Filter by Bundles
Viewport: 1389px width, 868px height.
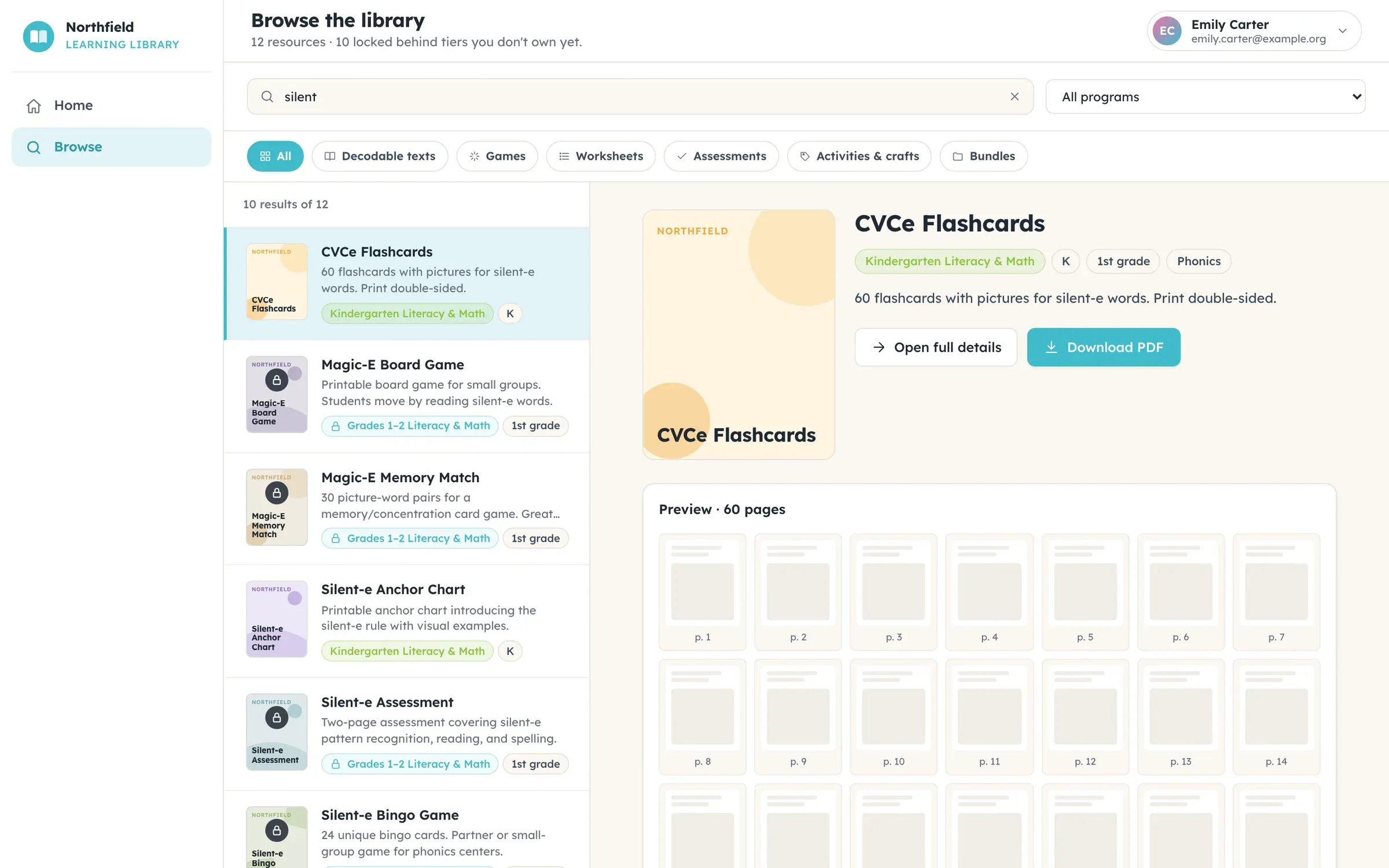tap(983, 156)
